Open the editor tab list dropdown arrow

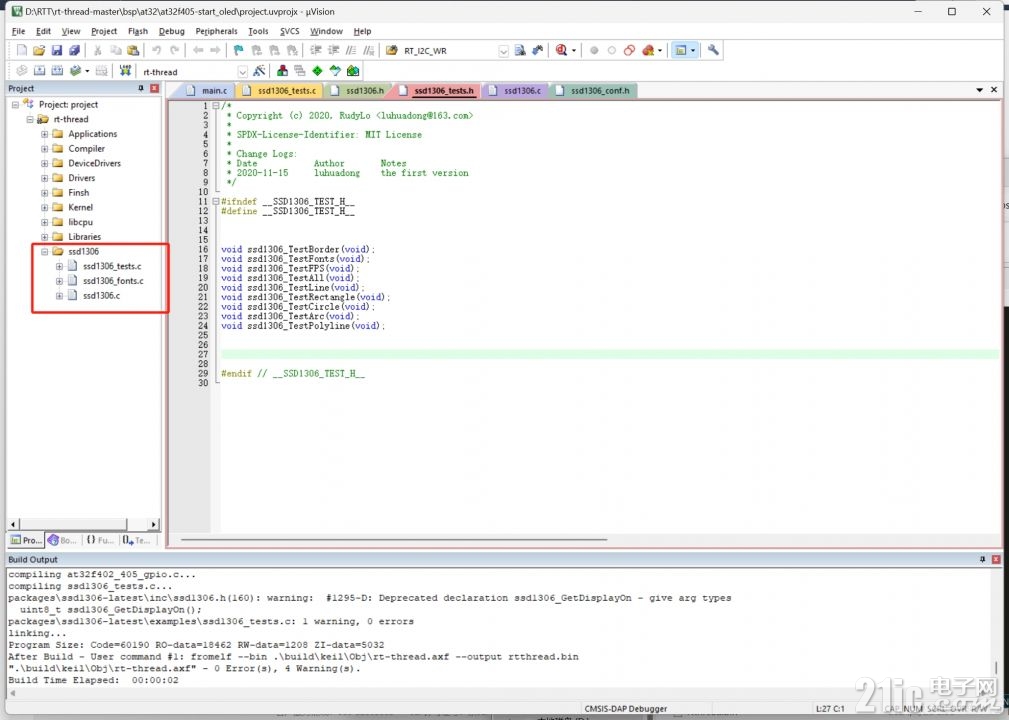click(979, 90)
